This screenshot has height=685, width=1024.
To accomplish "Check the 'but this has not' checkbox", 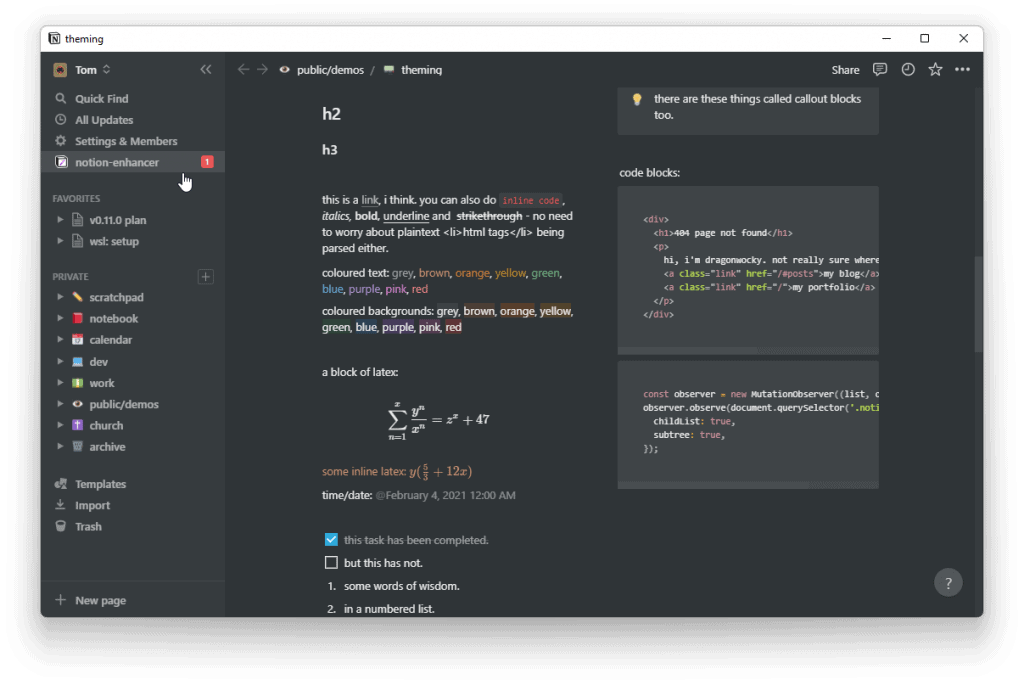I will [x=332, y=563].
